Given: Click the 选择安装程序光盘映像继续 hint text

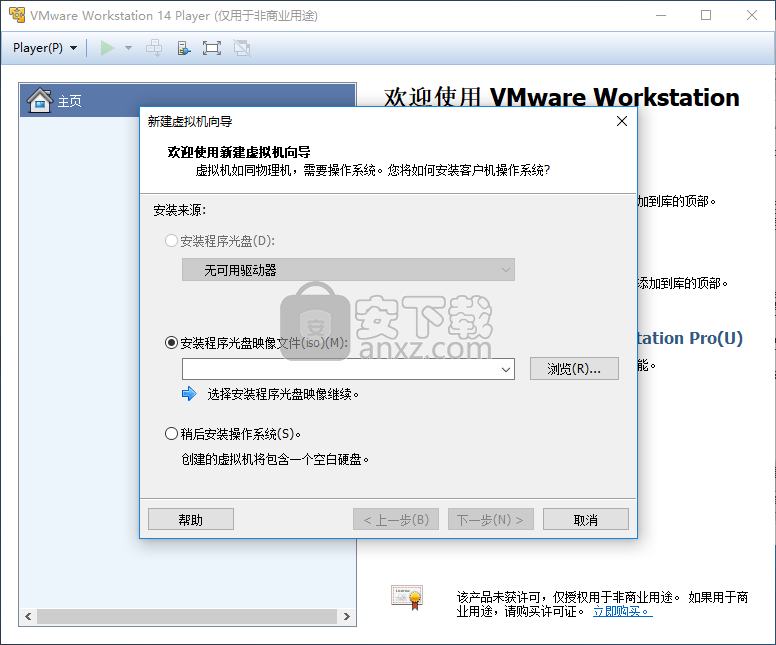Looking at the screenshot, I should click(x=283, y=395).
